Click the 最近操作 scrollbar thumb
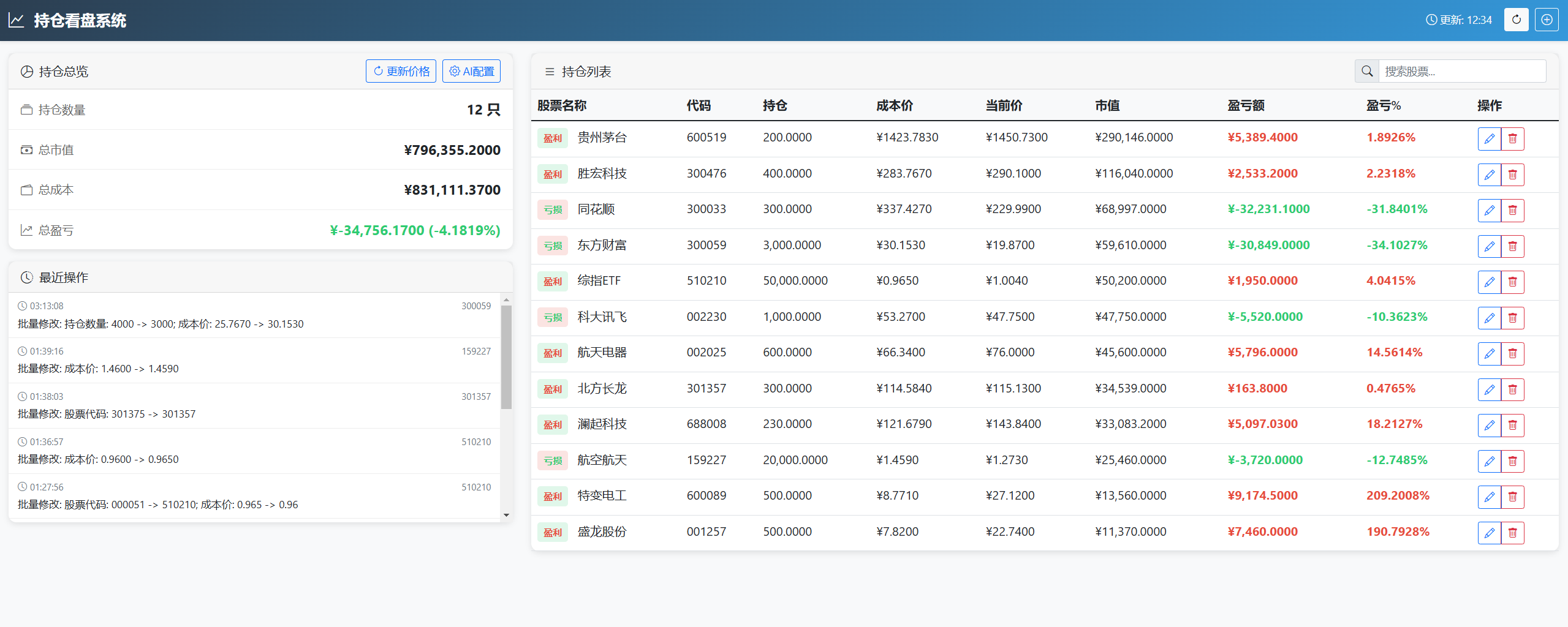 tap(506, 357)
